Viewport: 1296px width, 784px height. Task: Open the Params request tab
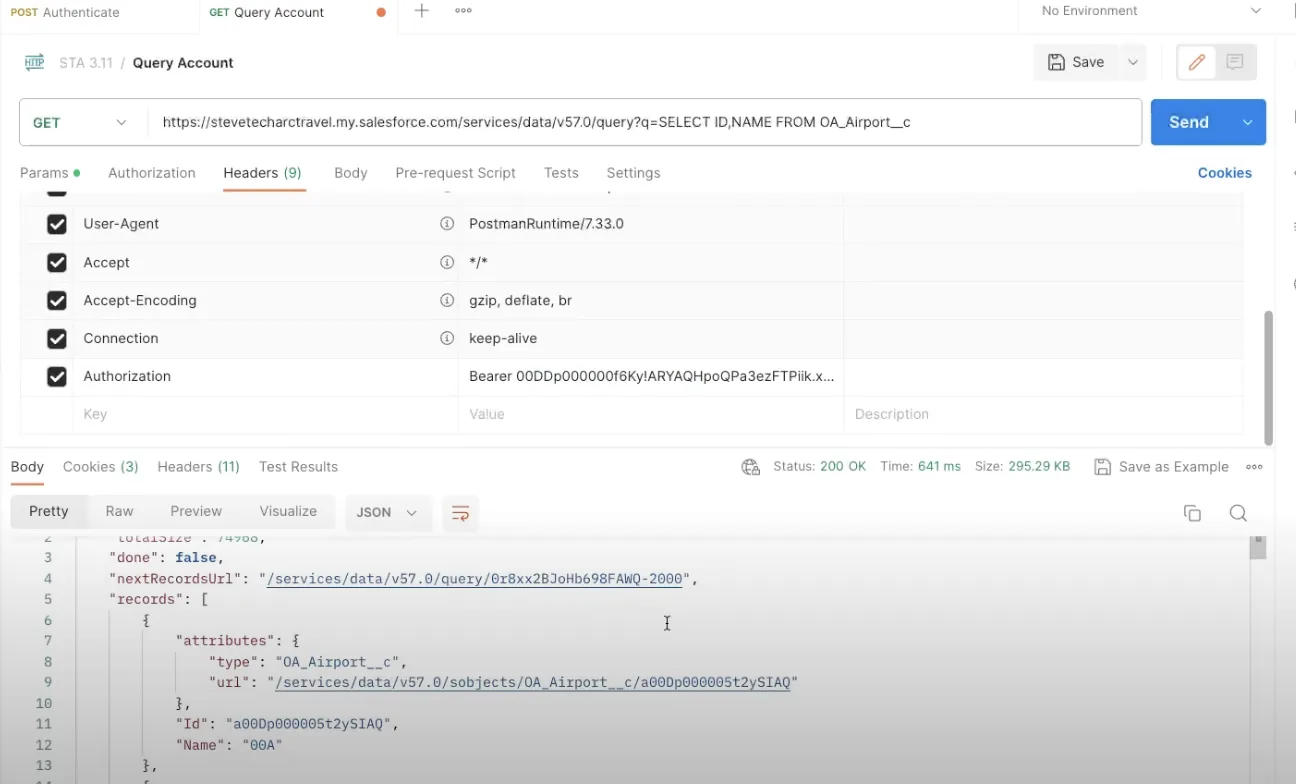click(x=49, y=173)
